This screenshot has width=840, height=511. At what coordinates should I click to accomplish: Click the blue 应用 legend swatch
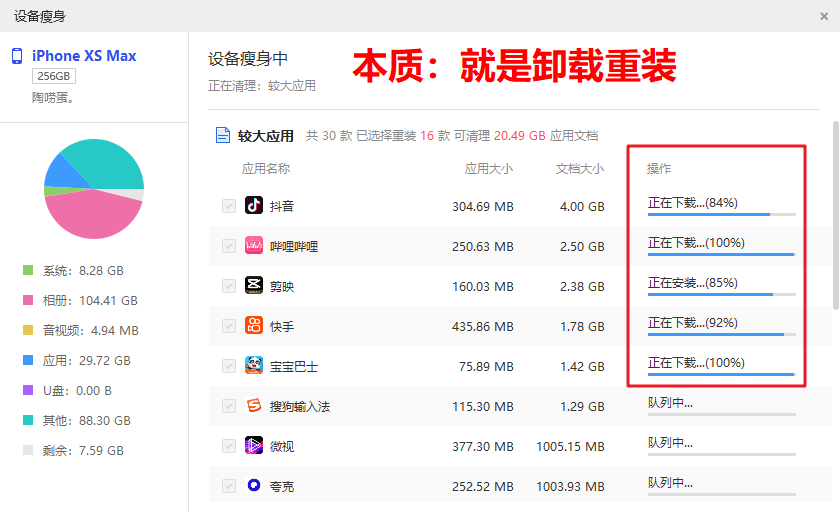[x=28, y=360]
